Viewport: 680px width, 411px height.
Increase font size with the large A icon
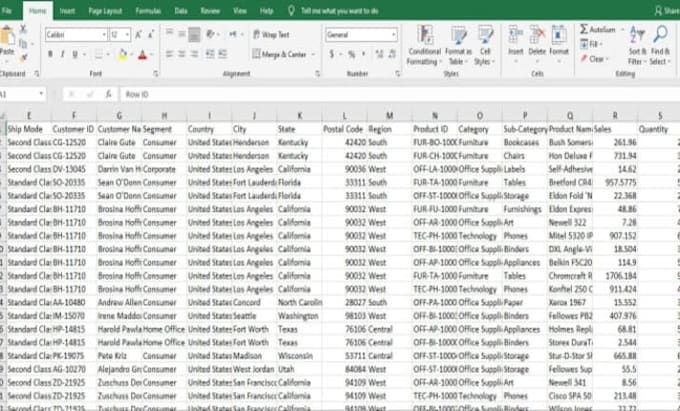pos(139,34)
